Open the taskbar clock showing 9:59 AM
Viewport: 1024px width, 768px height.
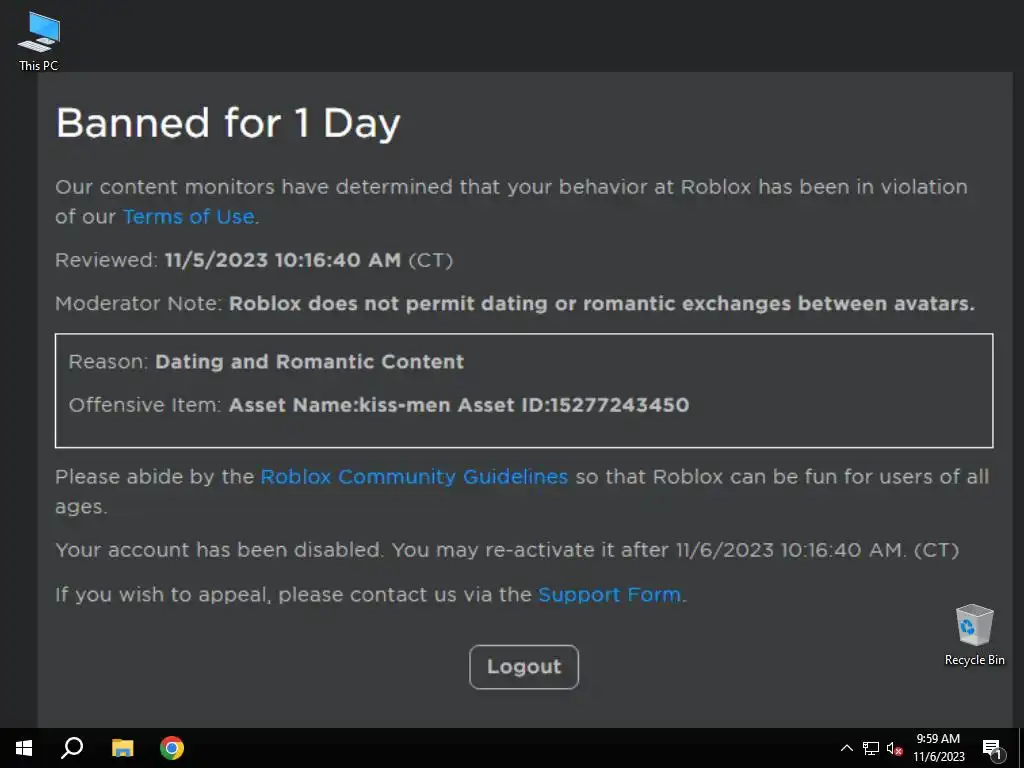tap(938, 748)
